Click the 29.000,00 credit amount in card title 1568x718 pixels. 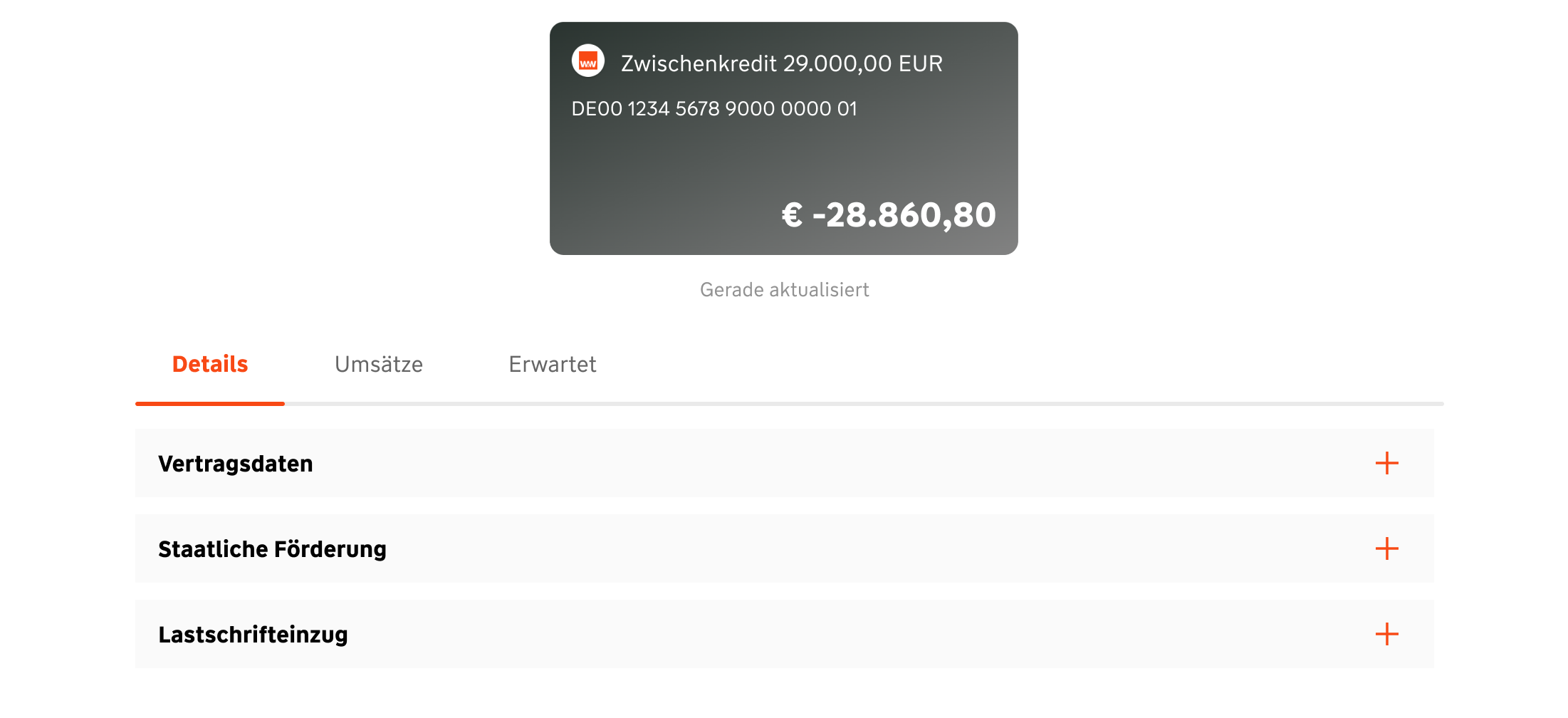pos(837,64)
